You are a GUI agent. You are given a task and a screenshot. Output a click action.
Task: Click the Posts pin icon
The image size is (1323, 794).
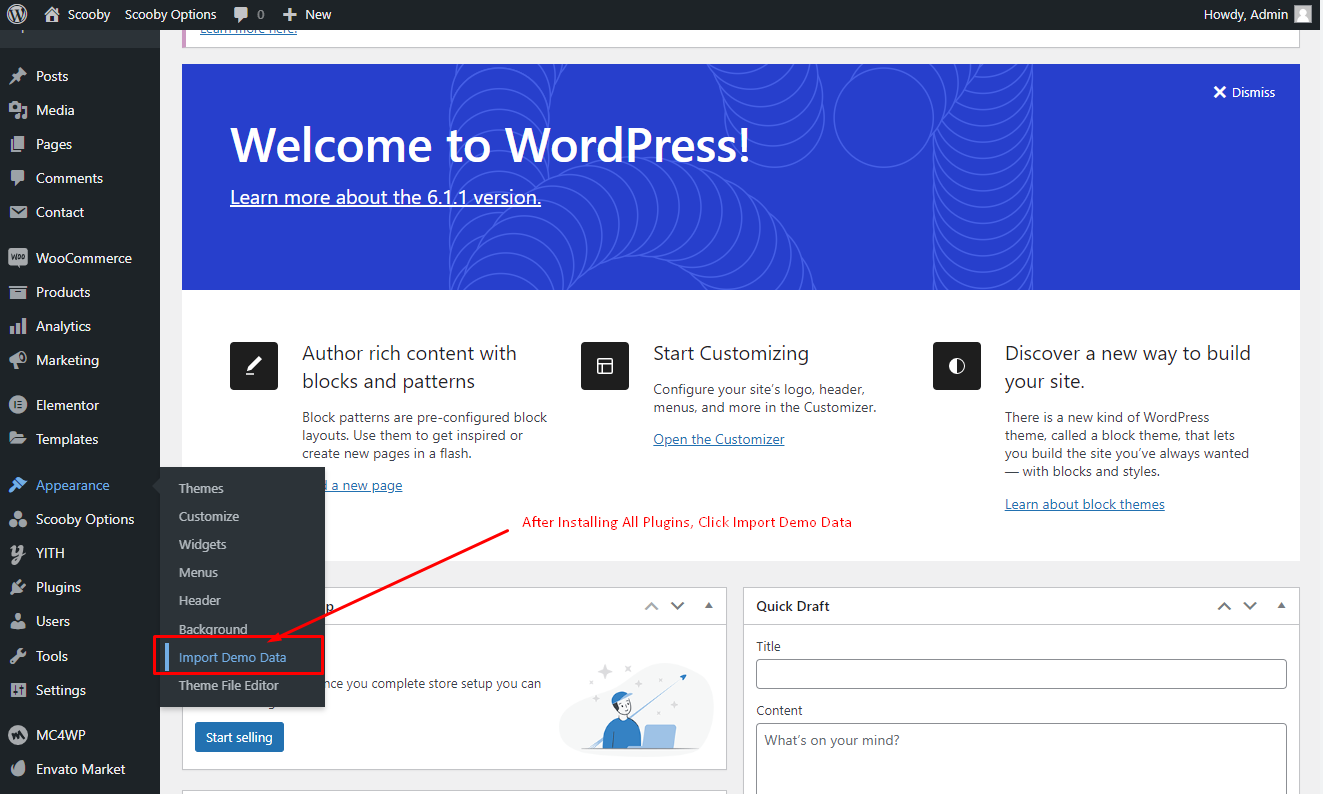click(x=18, y=76)
